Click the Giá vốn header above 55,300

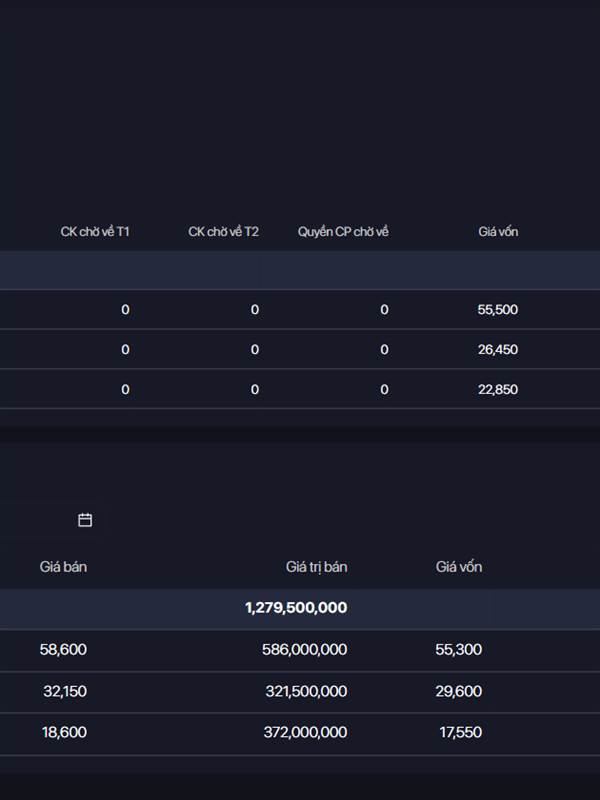pos(459,567)
